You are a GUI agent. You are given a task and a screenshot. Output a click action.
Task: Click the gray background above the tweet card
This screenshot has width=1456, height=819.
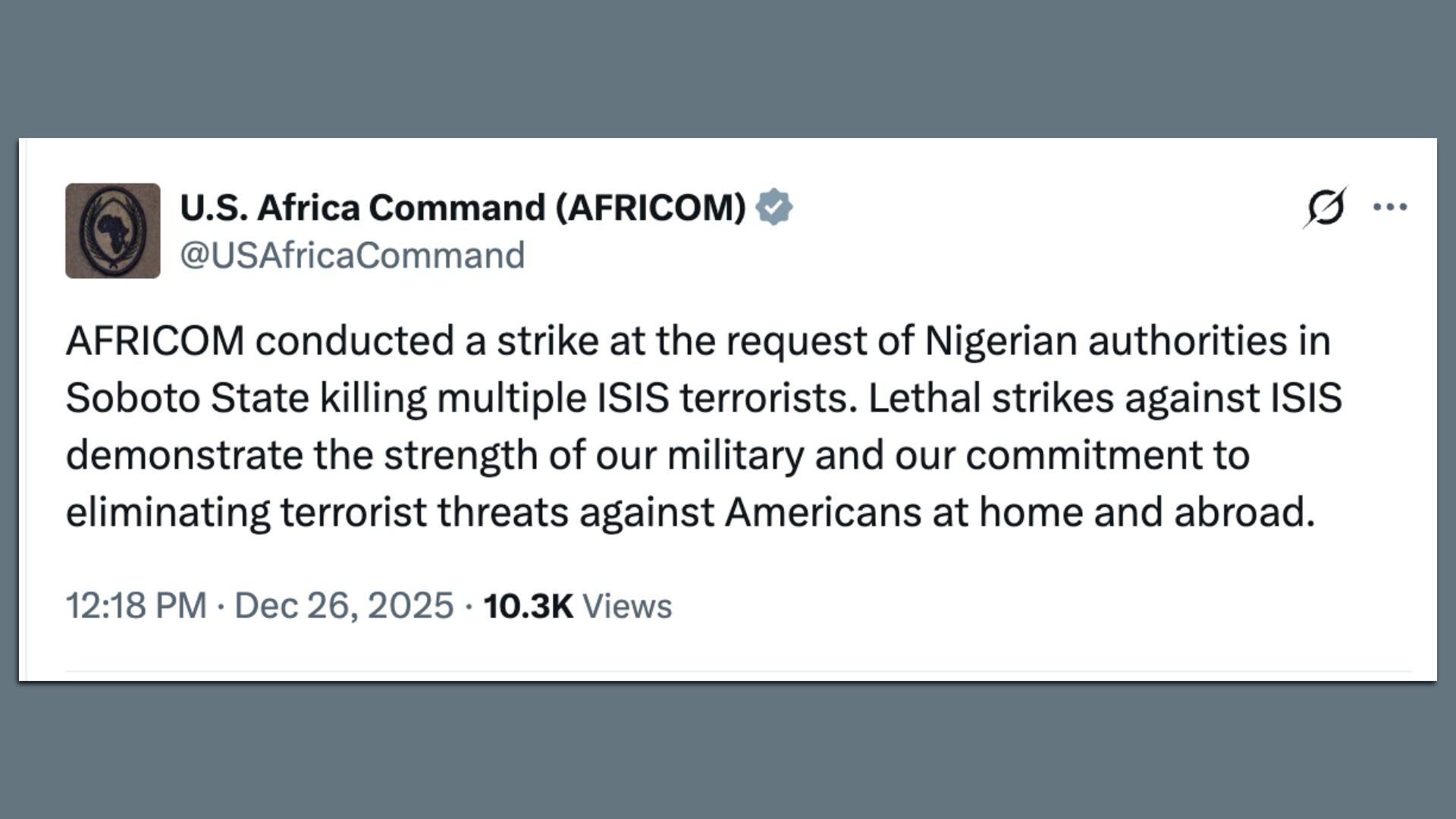point(728,68)
